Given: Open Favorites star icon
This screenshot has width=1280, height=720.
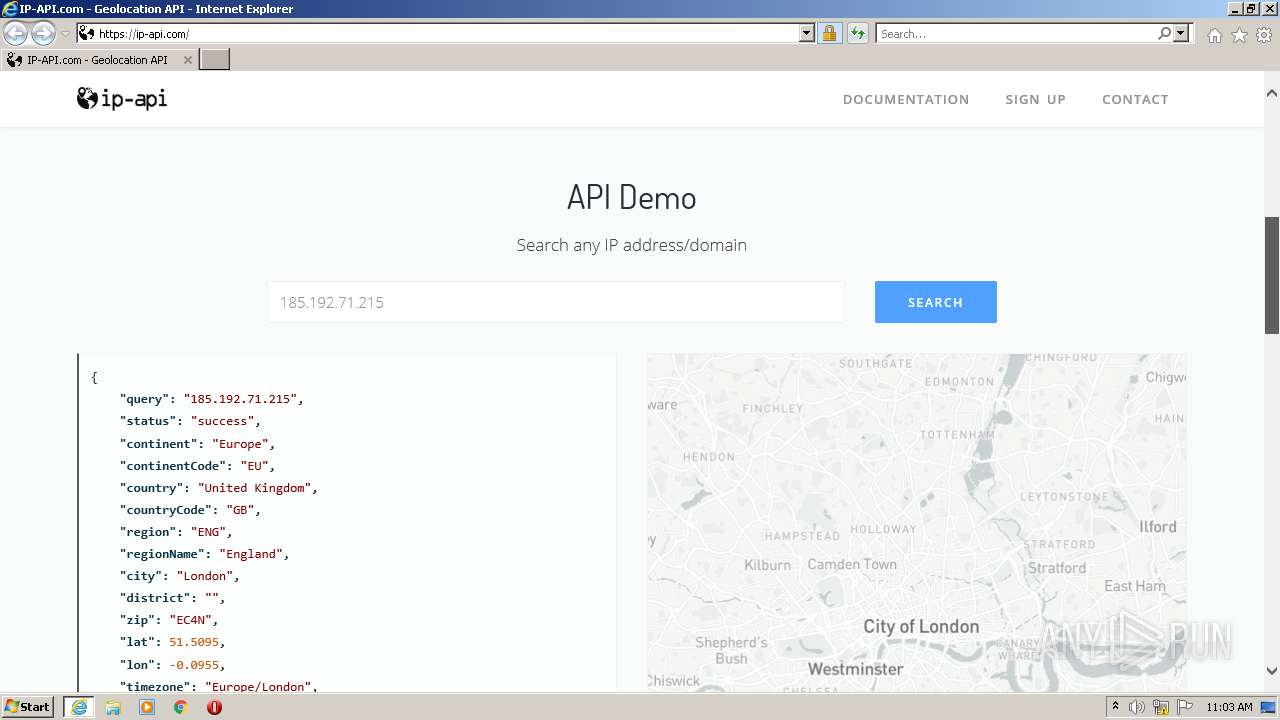Looking at the screenshot, I should click(1239, 35).
